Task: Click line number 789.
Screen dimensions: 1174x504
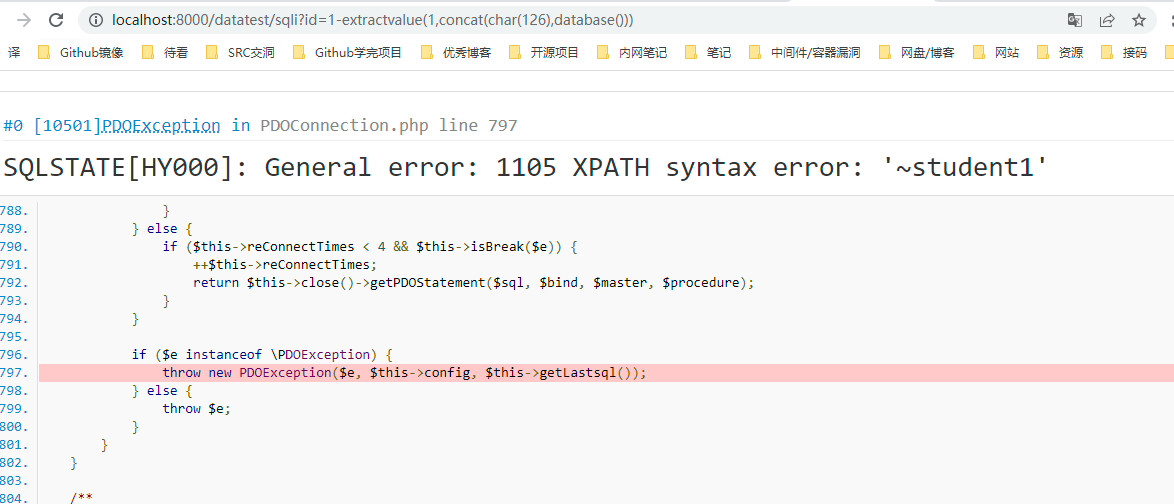Action: point(15,228)
